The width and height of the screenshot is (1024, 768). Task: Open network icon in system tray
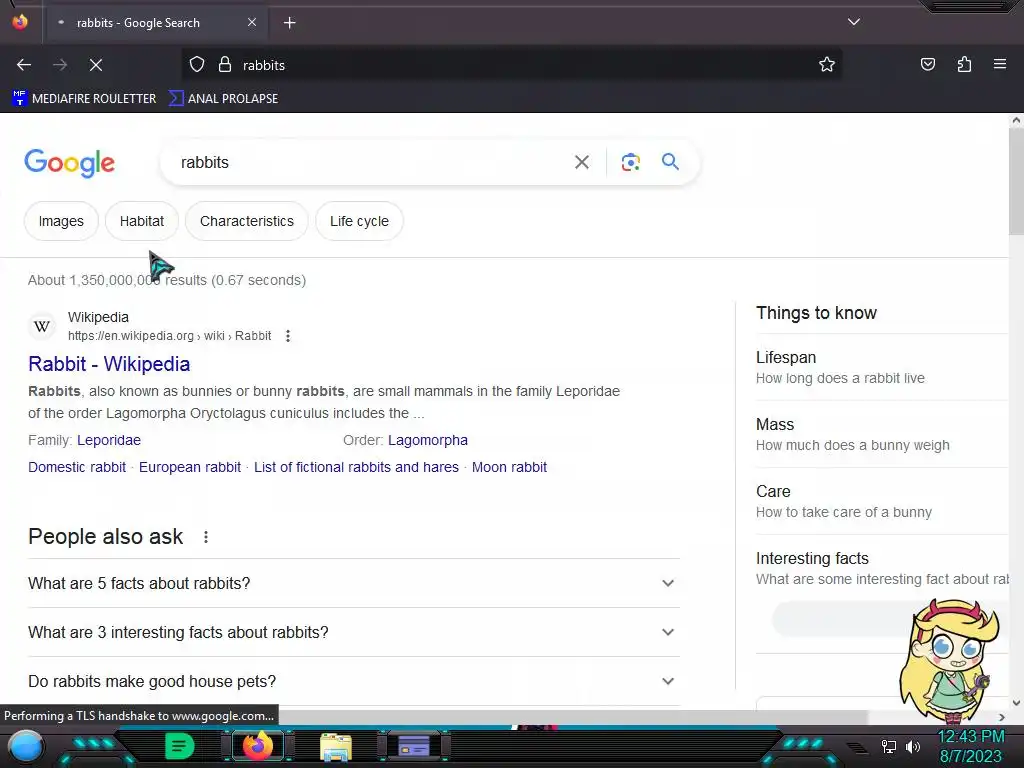click(889, 746)
